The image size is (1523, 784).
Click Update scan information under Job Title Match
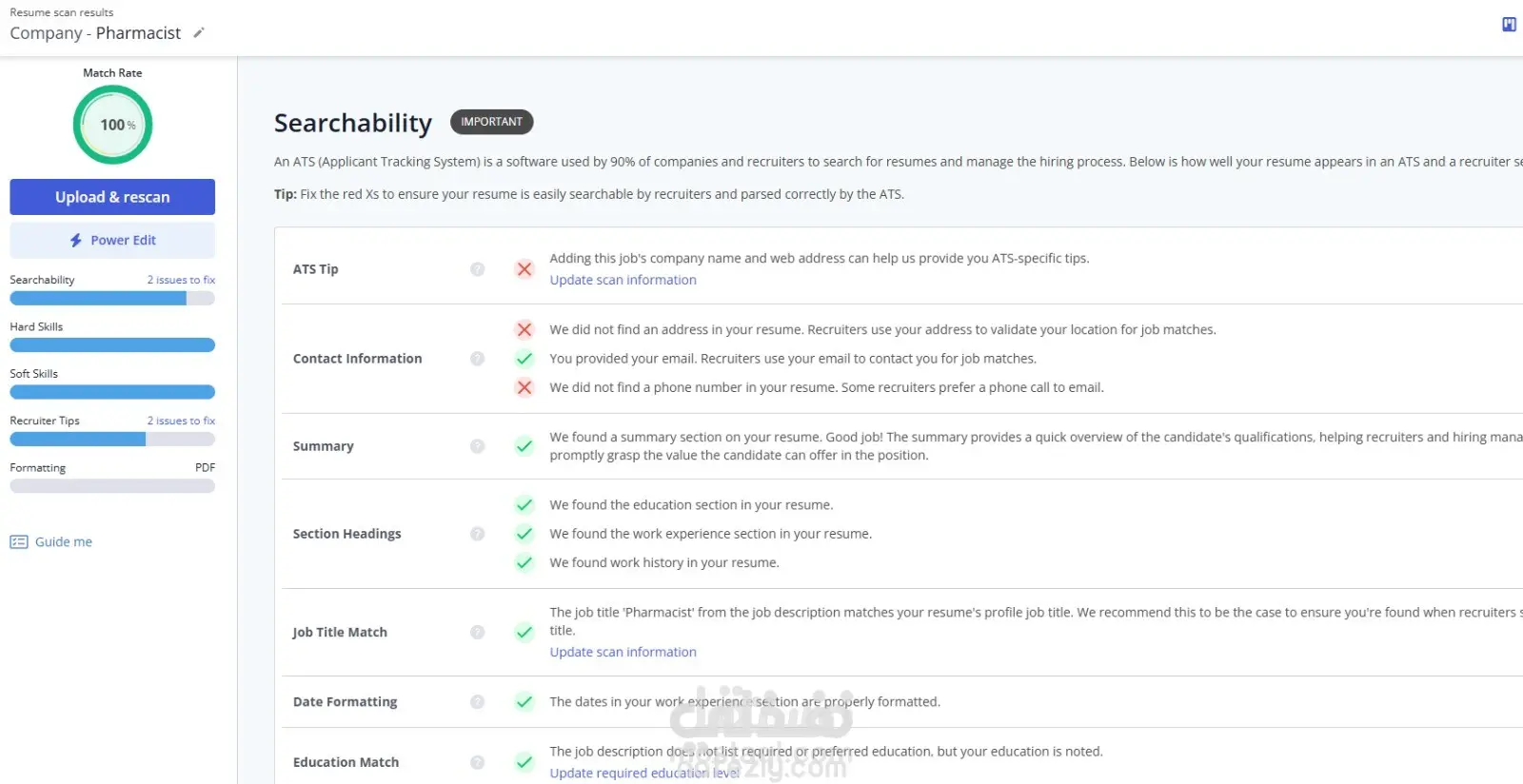(623, 652)
